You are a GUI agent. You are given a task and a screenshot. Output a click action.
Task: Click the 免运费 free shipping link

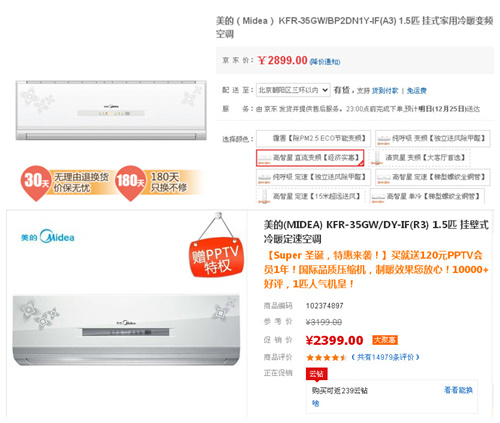416,91
